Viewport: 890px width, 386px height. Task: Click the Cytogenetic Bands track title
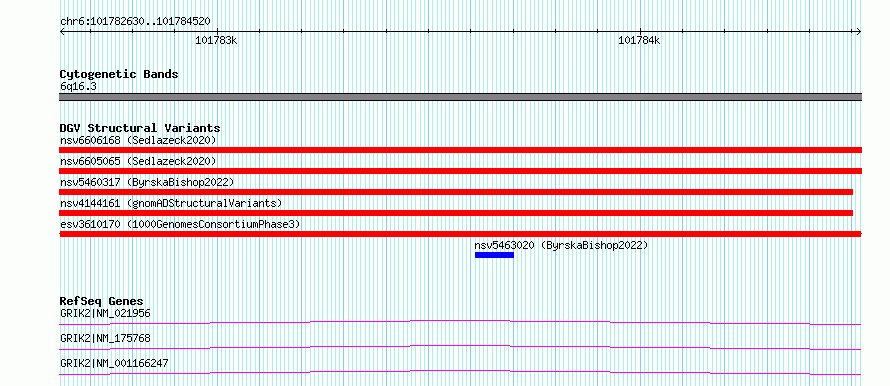coord(119,74)
